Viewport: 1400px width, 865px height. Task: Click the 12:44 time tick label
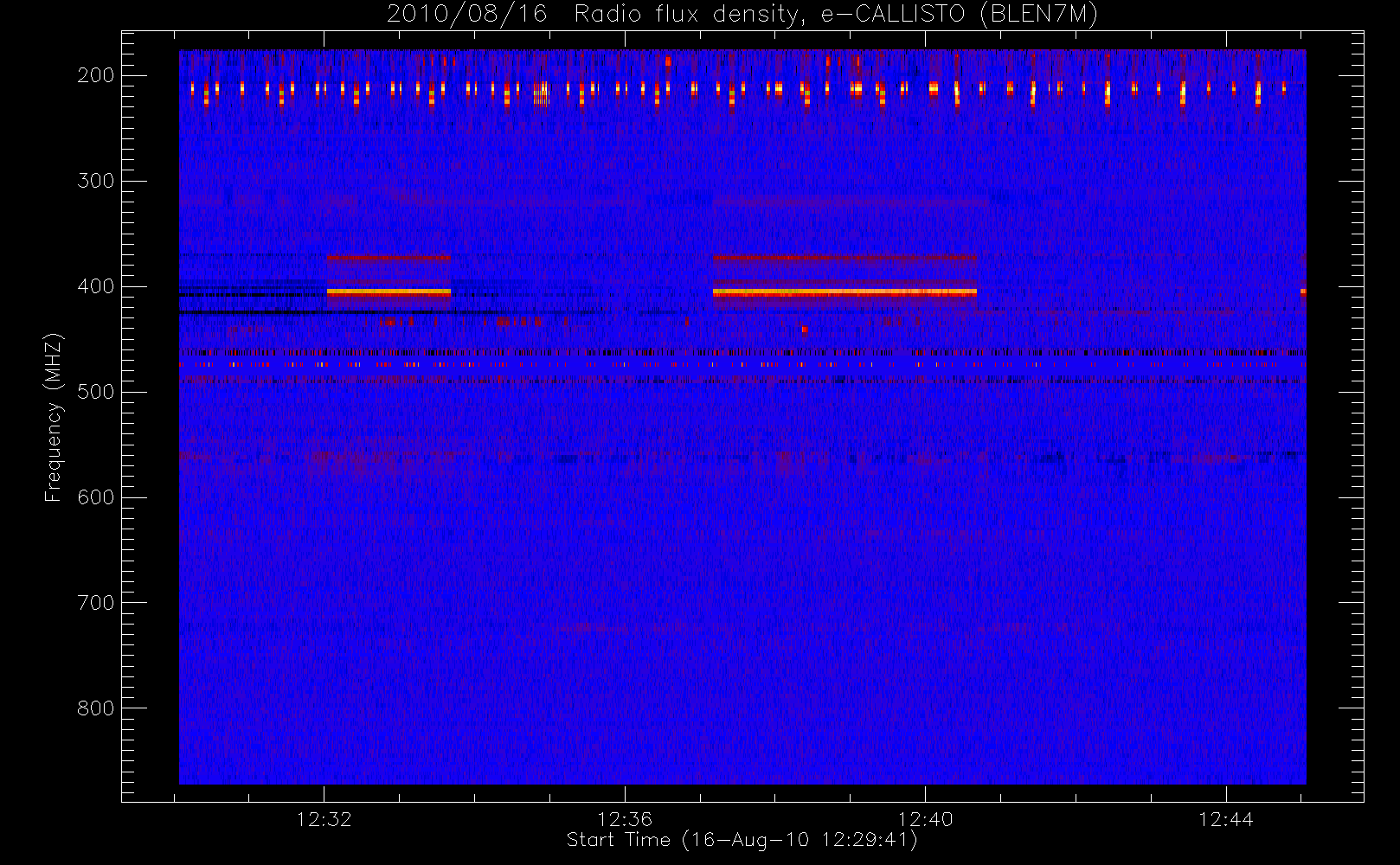[1226, 819]
